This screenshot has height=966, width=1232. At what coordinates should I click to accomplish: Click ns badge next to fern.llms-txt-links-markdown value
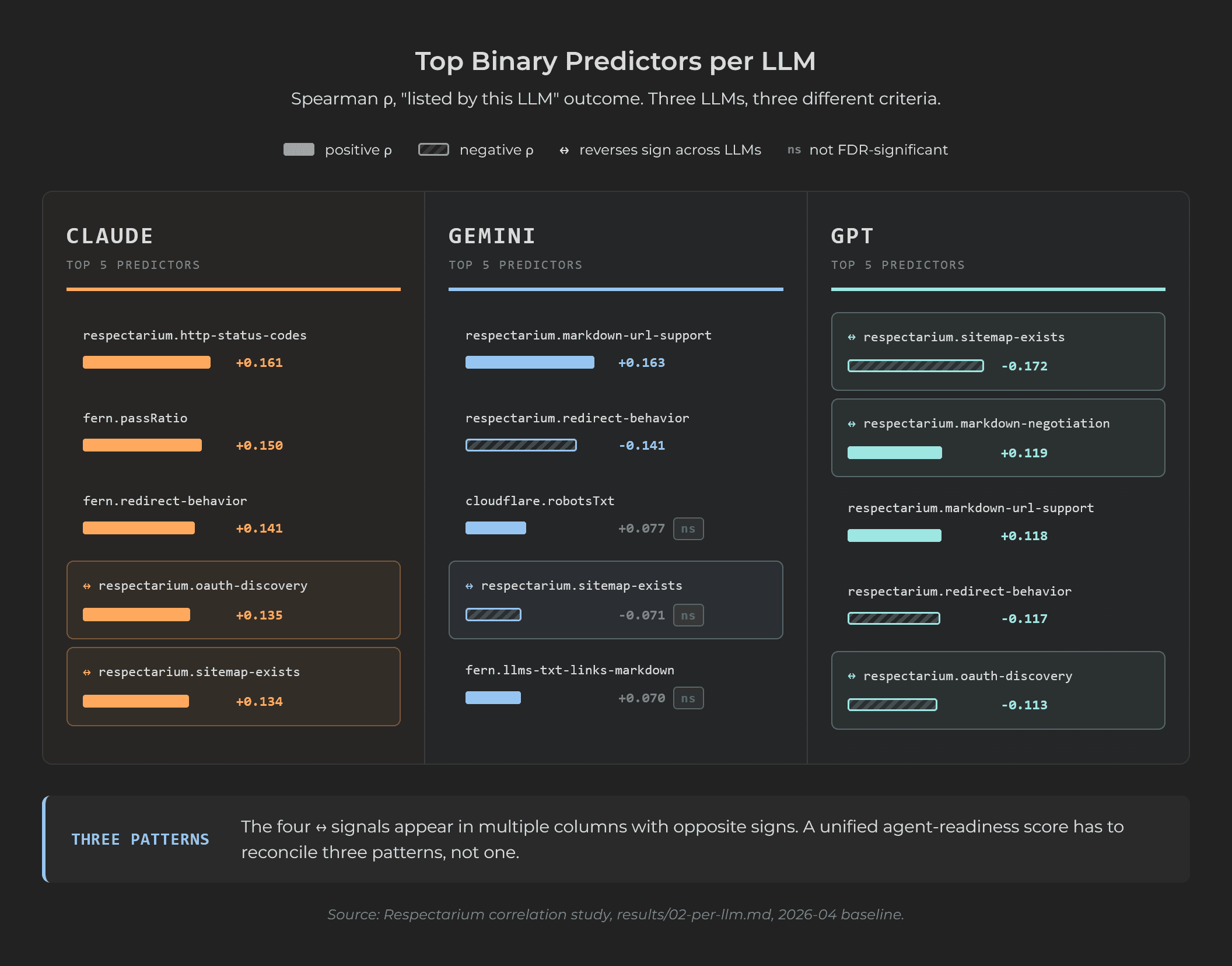point(688,698)
